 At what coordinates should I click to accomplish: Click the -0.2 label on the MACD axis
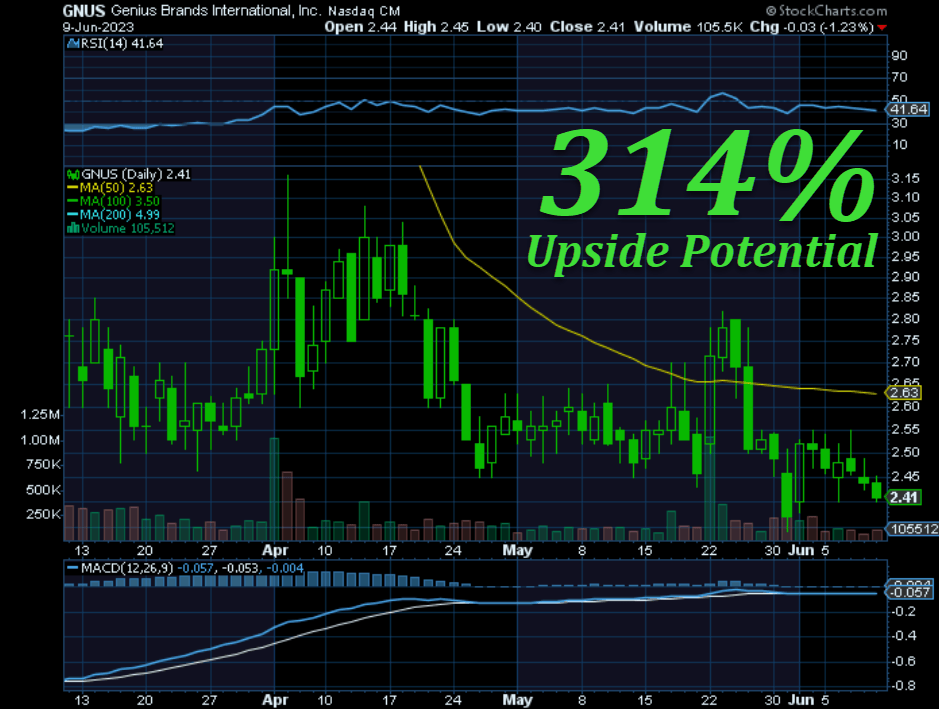[903, 611]
